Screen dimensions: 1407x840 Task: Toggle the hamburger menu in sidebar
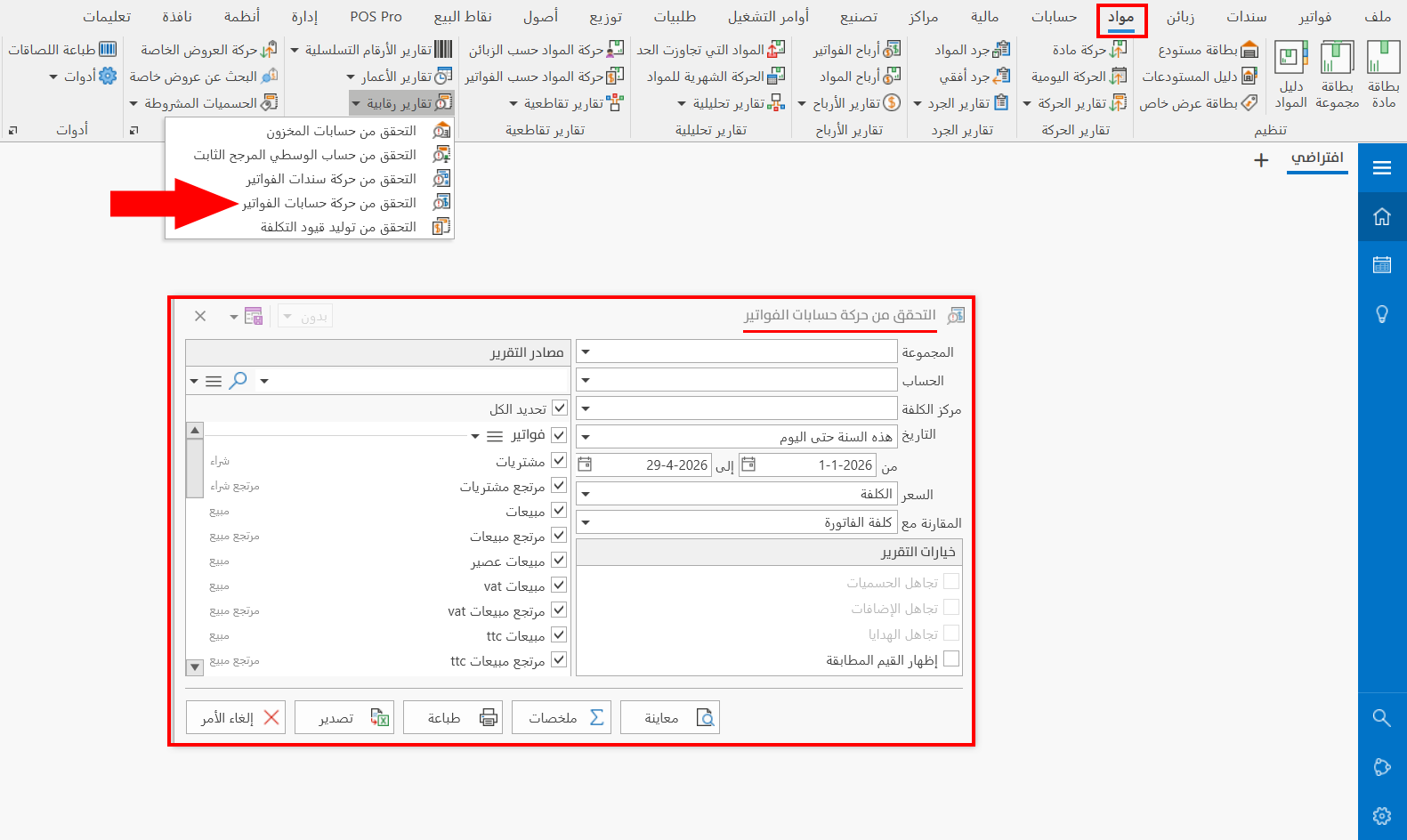[x=1382, y=167]
